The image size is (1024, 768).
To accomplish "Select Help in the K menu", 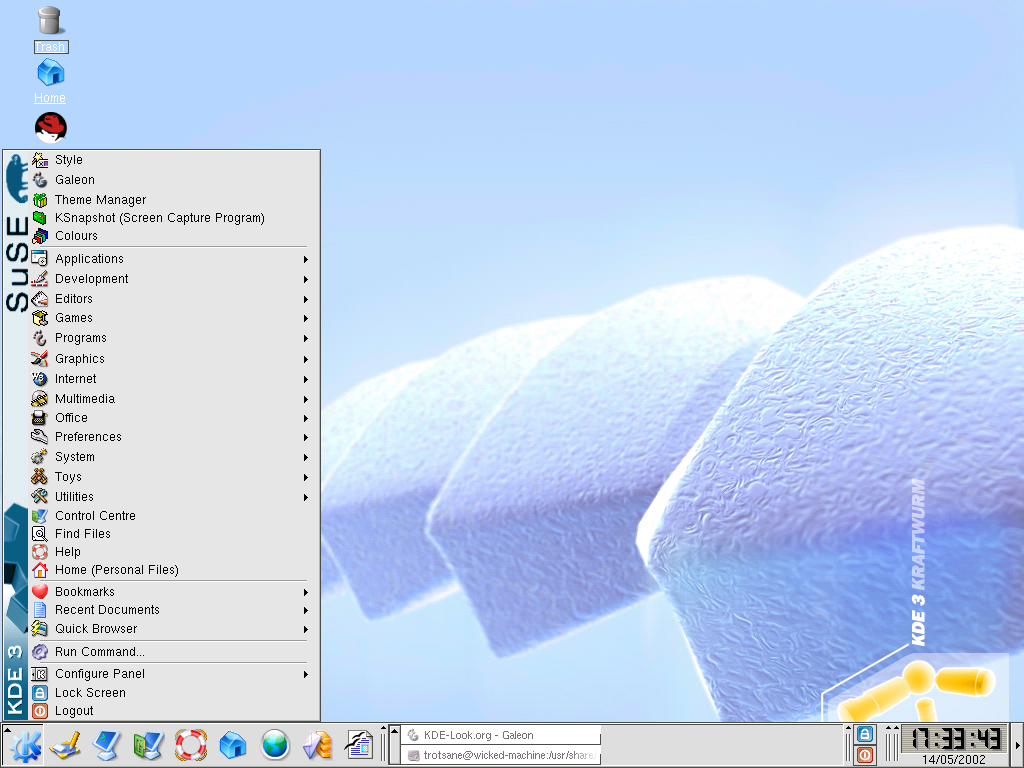I will click(170, 552).
